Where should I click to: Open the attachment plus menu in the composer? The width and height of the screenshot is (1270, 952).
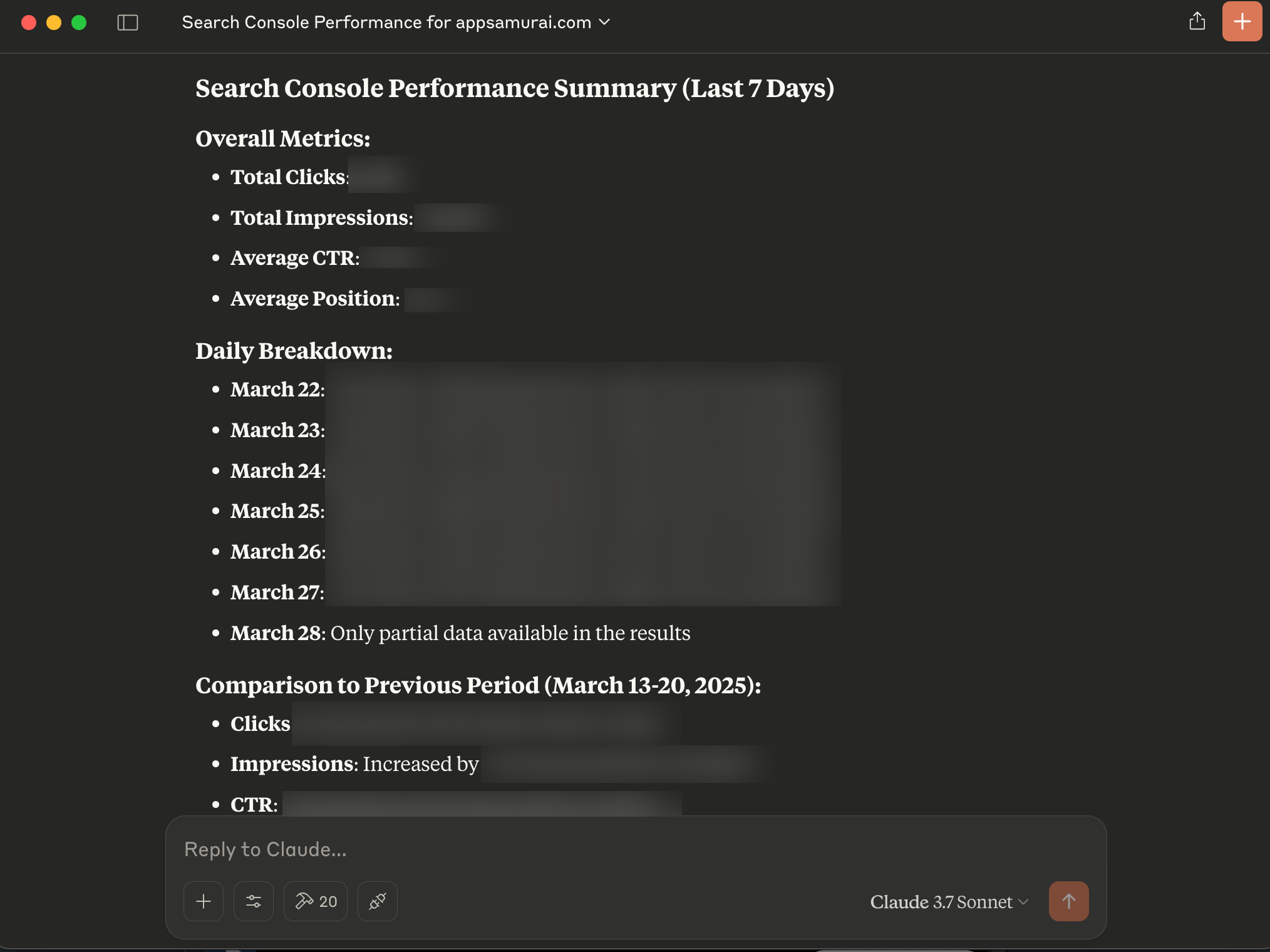204,901
